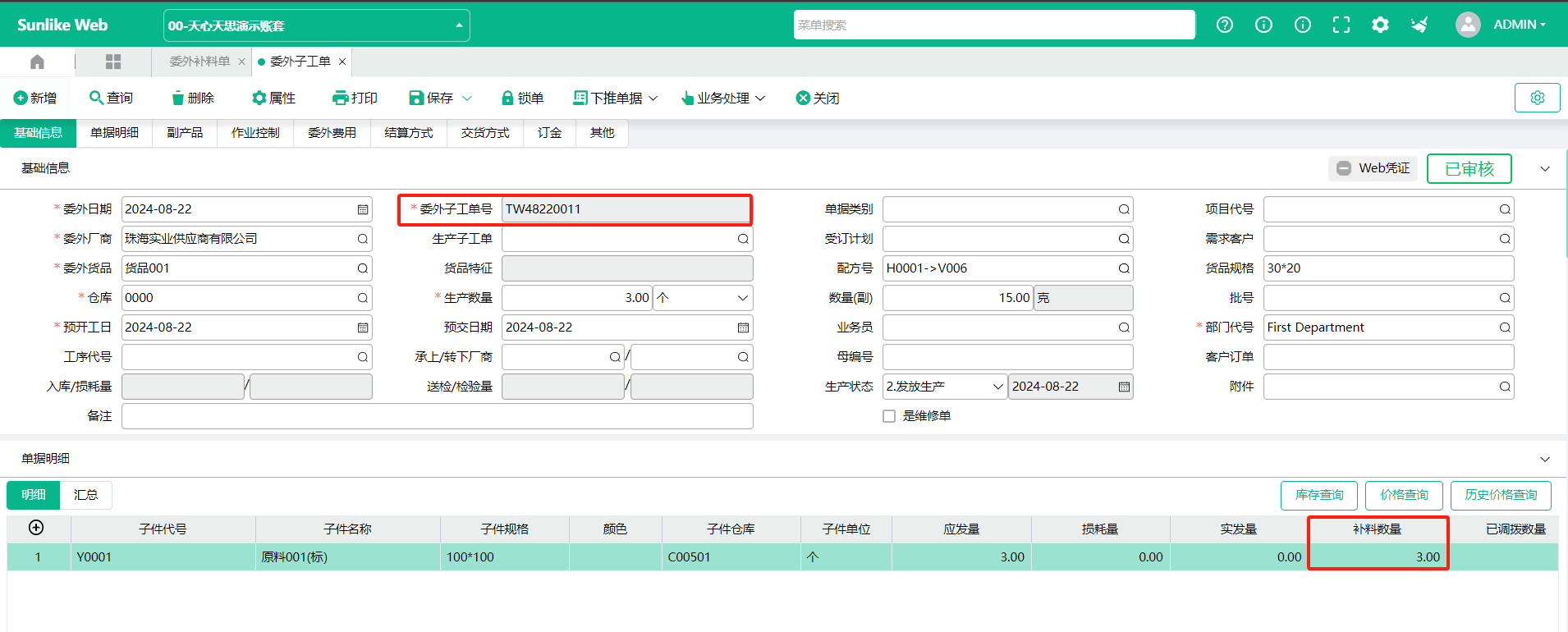
Task: Open calendar for 委外日期 field
Action: (362, 209)
